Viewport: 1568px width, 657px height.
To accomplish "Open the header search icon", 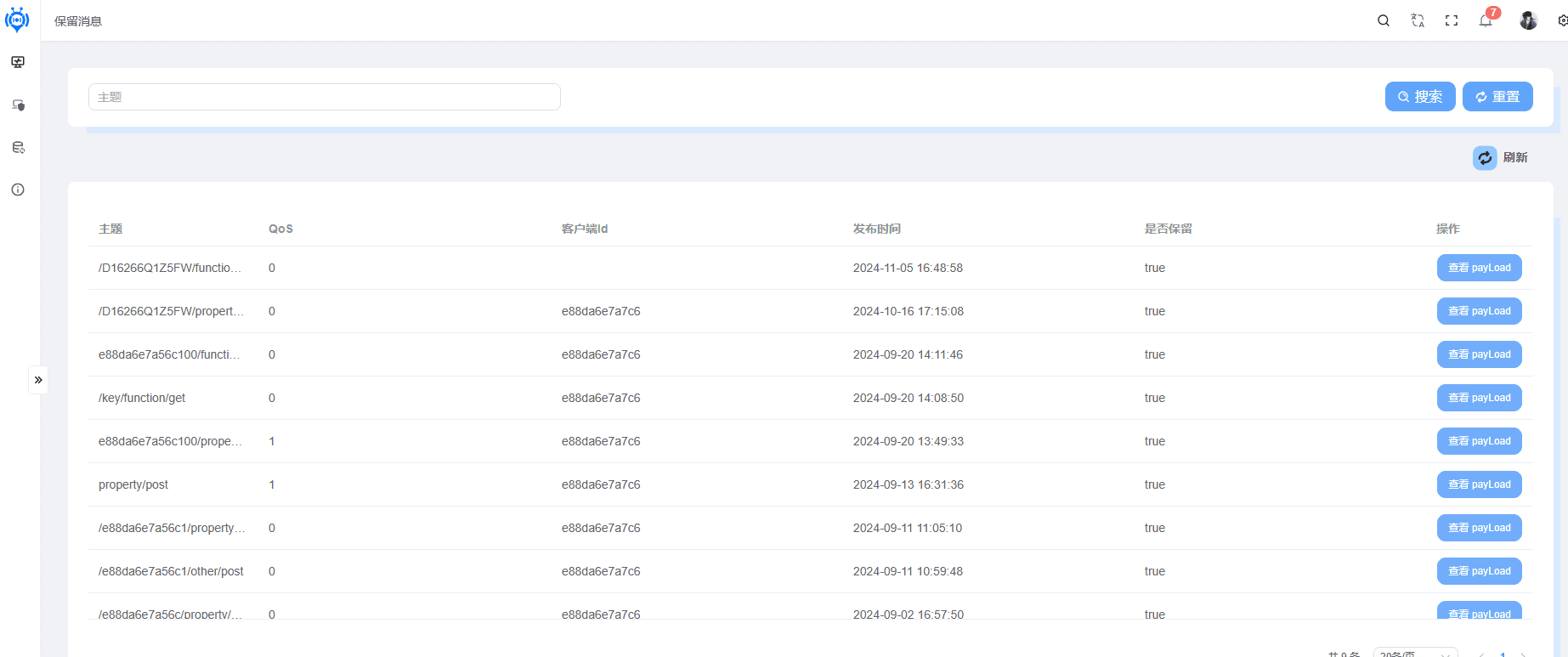I will pos(1384,20).
